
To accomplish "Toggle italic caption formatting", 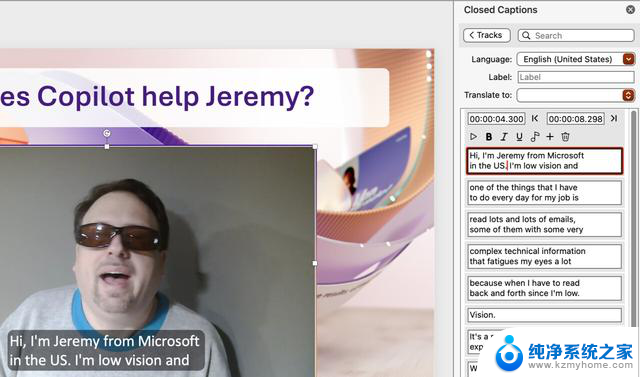I will [504, 137].
